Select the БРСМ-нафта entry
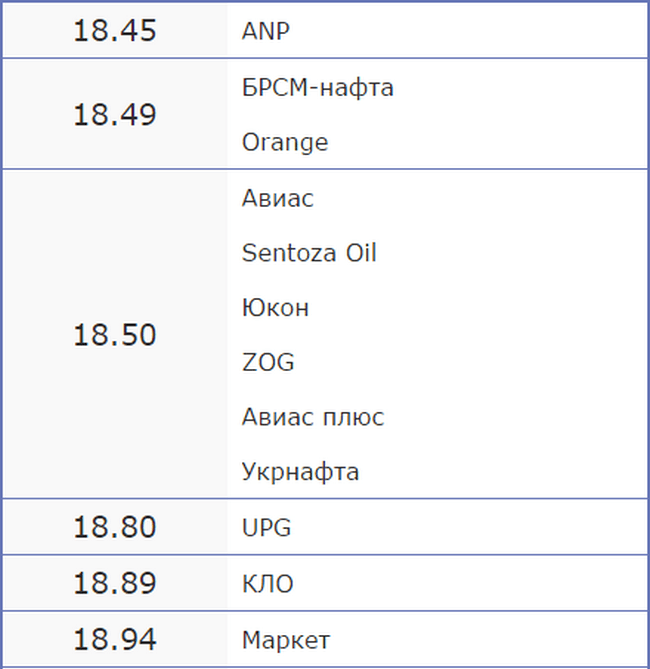The width and height of the screenshot is (650, 669). point(317,88)
